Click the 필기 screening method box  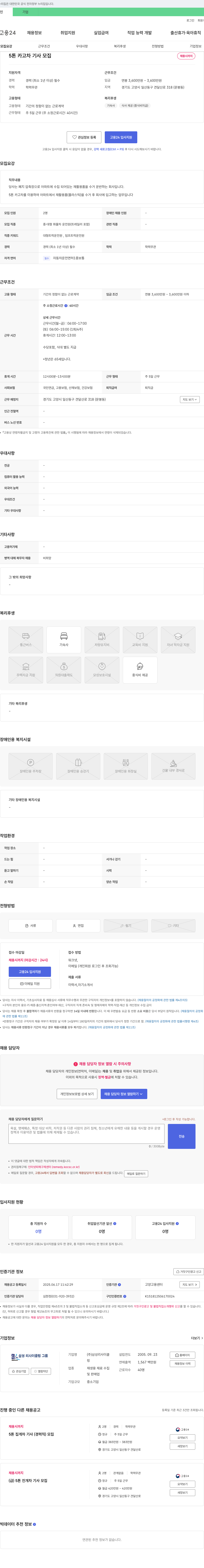pyautogui.click(x=126, y=926)
